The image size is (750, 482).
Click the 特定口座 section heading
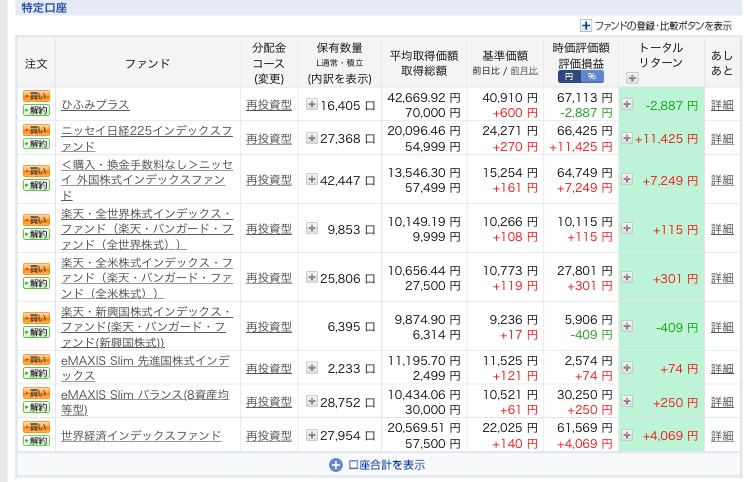pos(44,8)
